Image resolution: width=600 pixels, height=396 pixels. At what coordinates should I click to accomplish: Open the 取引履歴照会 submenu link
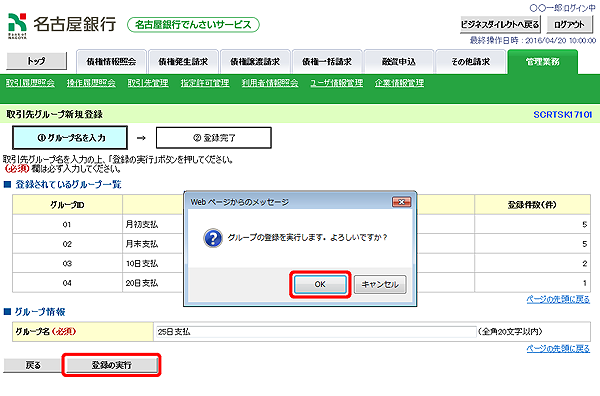point(30,83)
